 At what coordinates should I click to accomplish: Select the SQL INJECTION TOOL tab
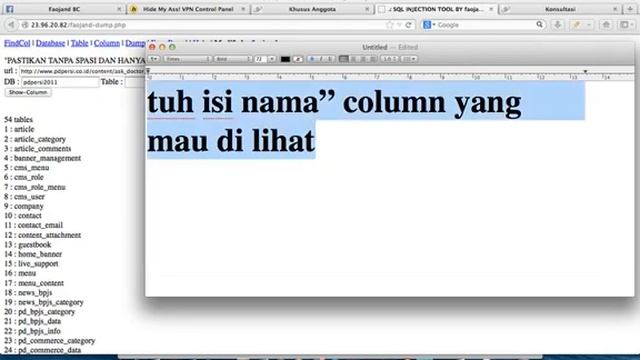click(436, 9)
